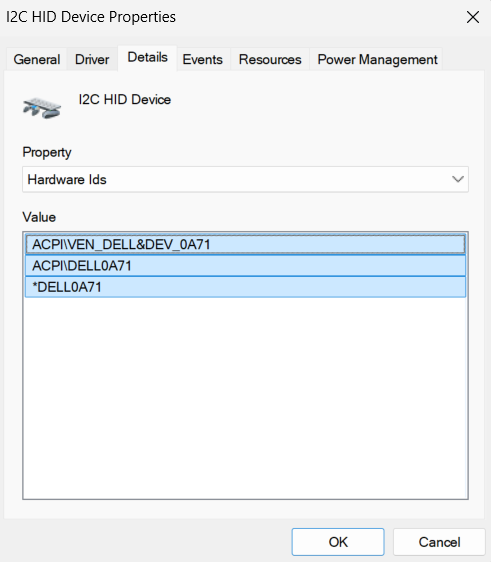Show the Resources tab
Screen dimensions: 491x562
click(x=270, y=59)
